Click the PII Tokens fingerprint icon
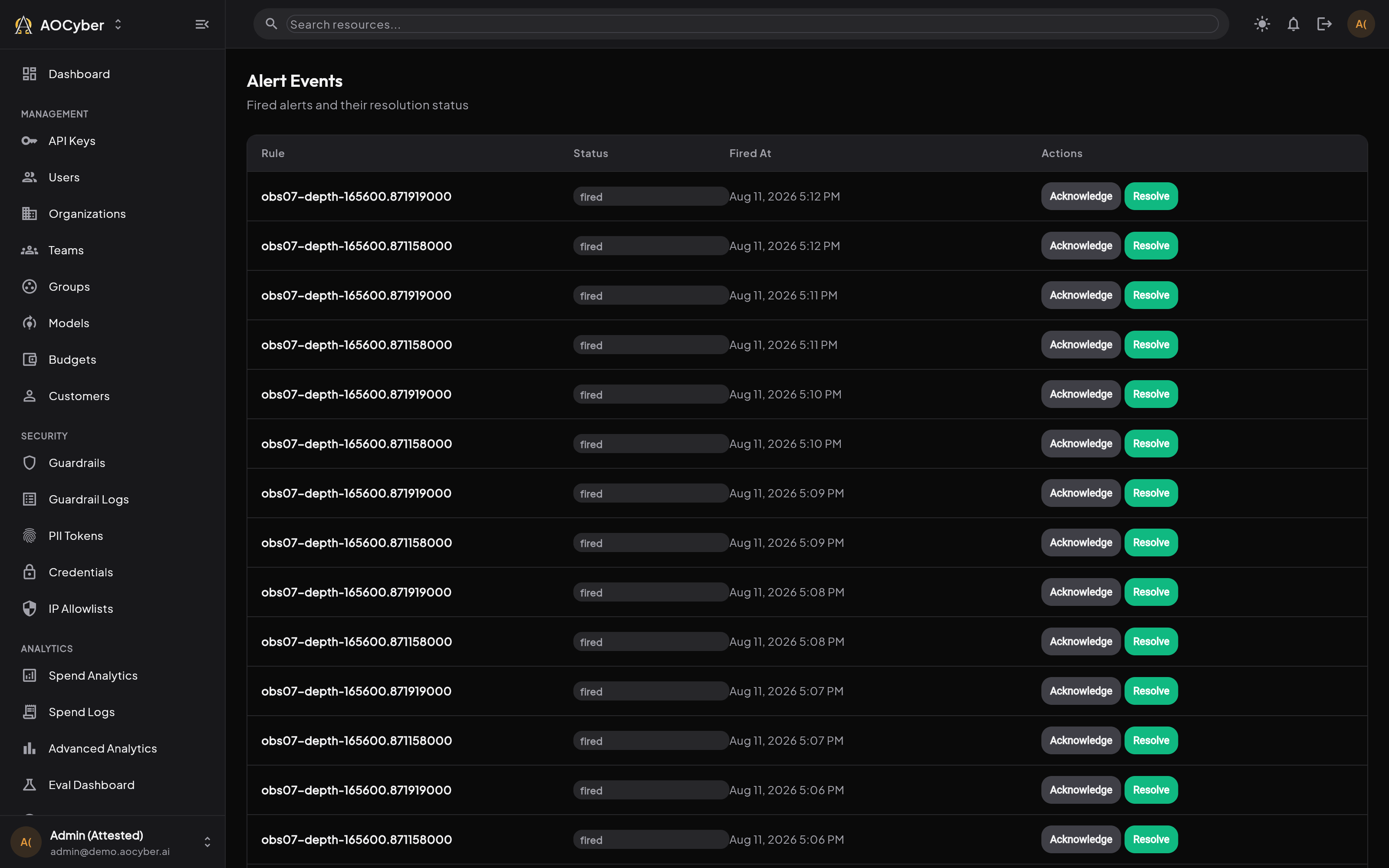1389x868 pixels. pyautogui.click(x=29, y=536)
